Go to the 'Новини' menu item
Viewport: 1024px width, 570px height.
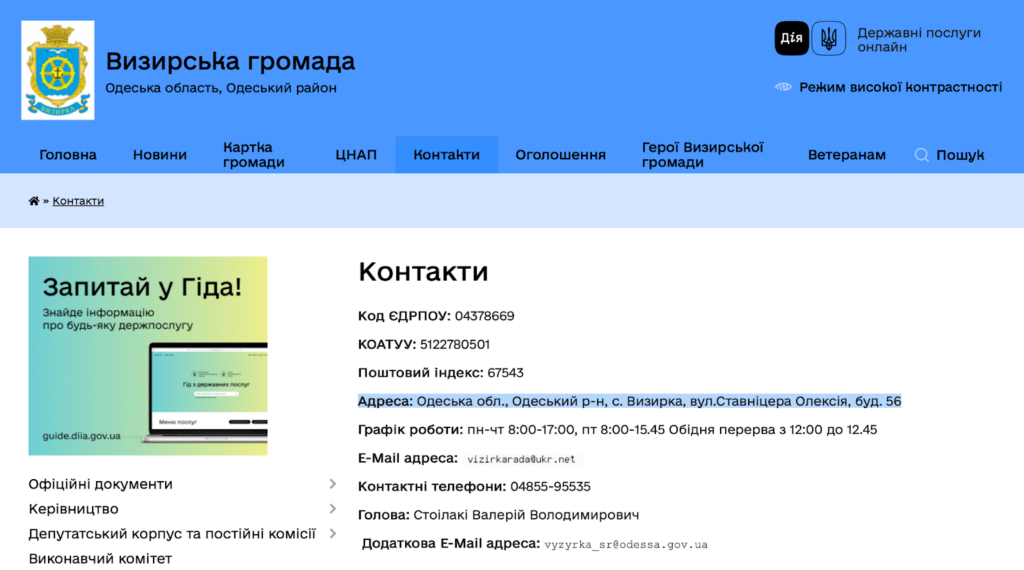pyautogui.click(x=160, y=155)
